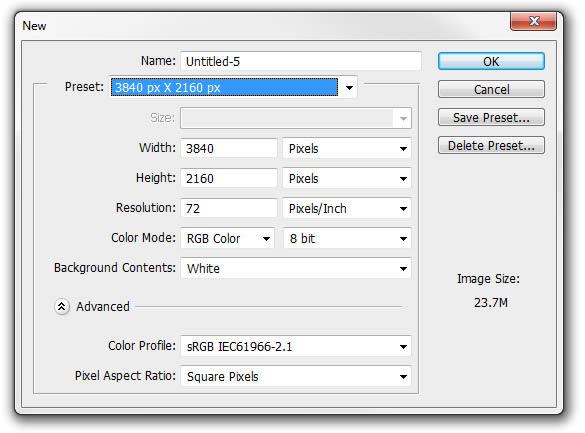Open Pixel Aspect Ratio Square Pixels dropdown
This screenshot has height=433, width=585.
point(296,376)
